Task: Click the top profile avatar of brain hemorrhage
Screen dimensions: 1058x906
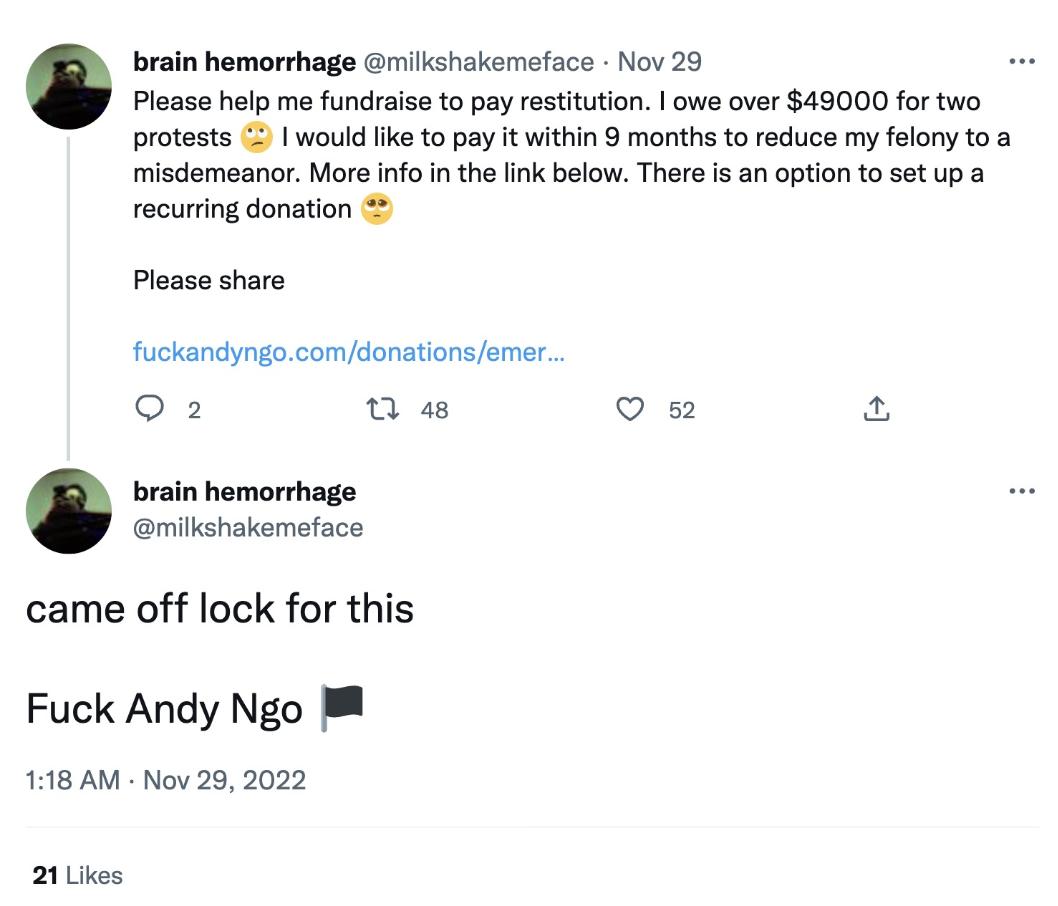Action: (69, 86)
